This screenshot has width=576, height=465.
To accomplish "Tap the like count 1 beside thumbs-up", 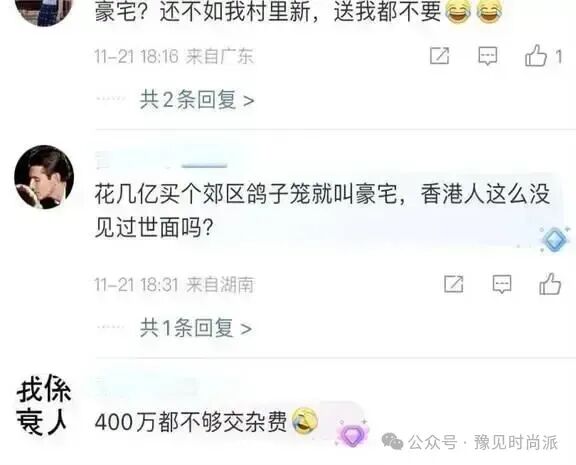I will click(558, 57).
